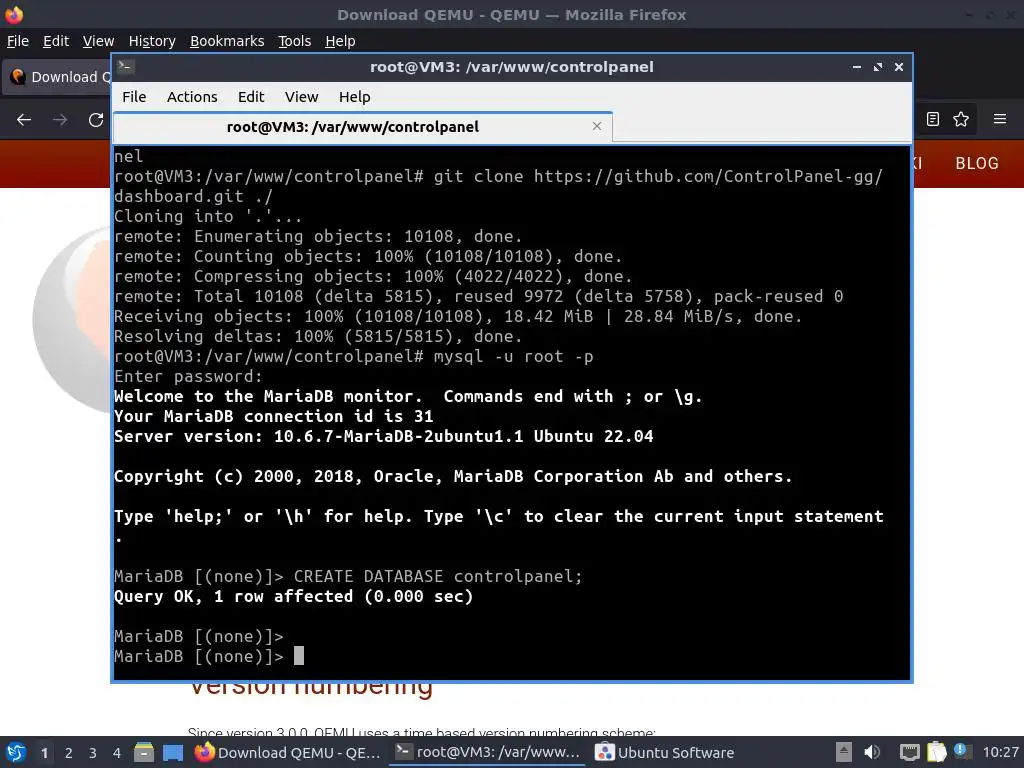Click the 'Enter password:' line in the terminal

tap(188, 377)
